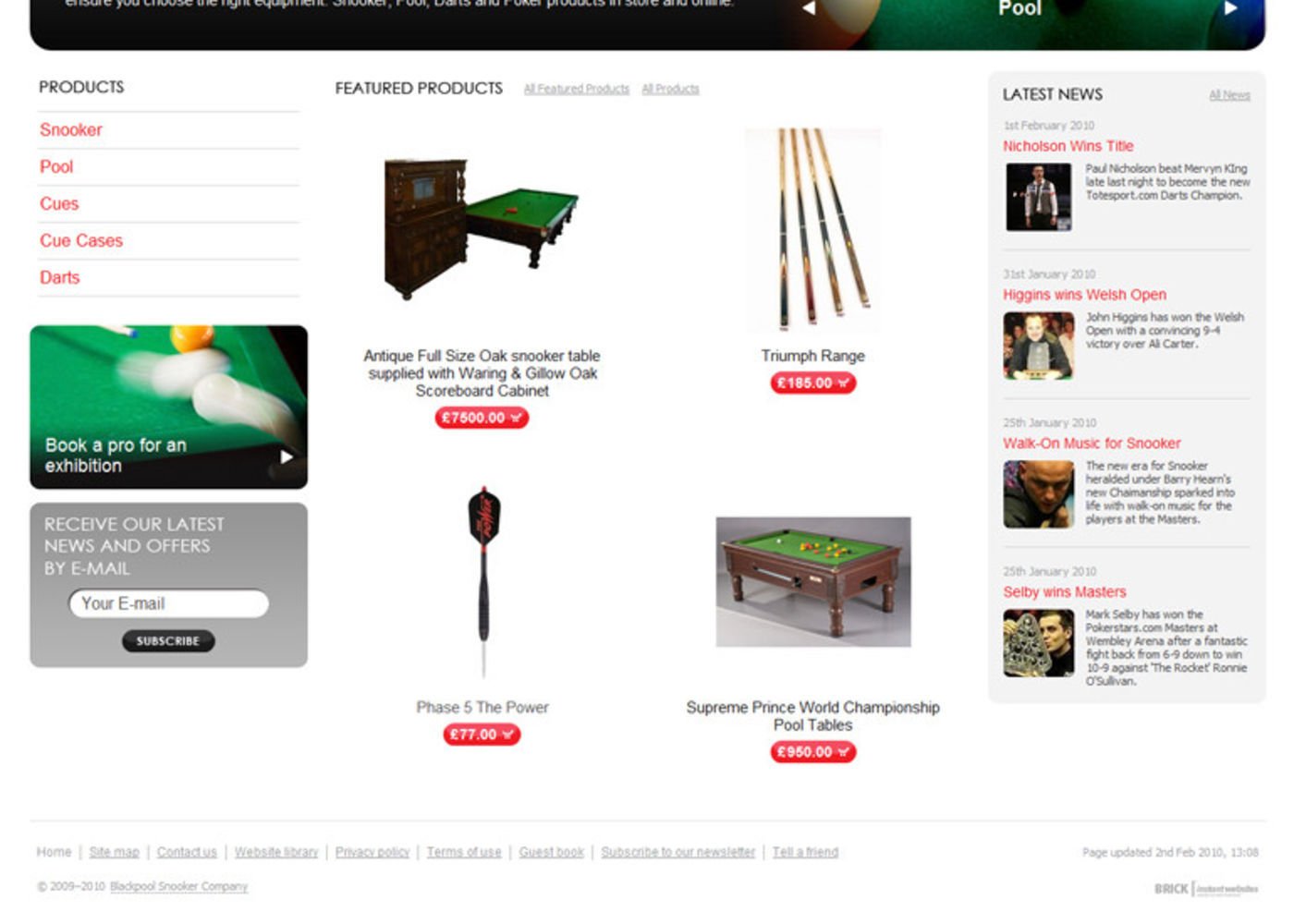Open the All Featured Products link
Image resolution: width=1294 pixels, height=924 pixels.
(577, 90)
